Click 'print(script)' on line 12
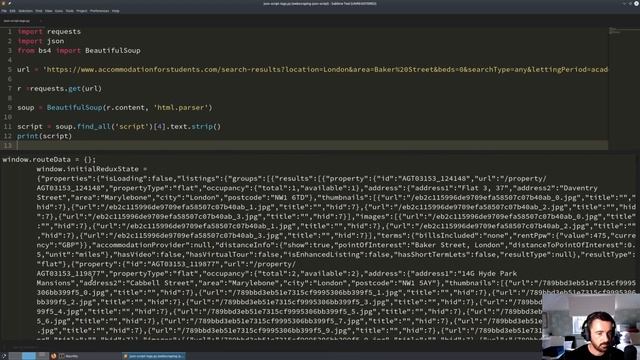Image resolution: width=640 pixels, height=360 pixels. 44,136
